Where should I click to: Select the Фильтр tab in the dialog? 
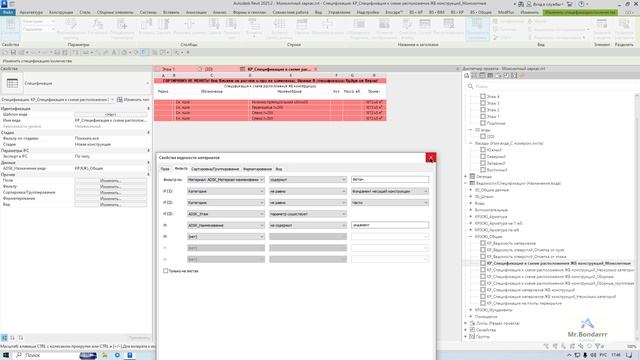point(180,168)
